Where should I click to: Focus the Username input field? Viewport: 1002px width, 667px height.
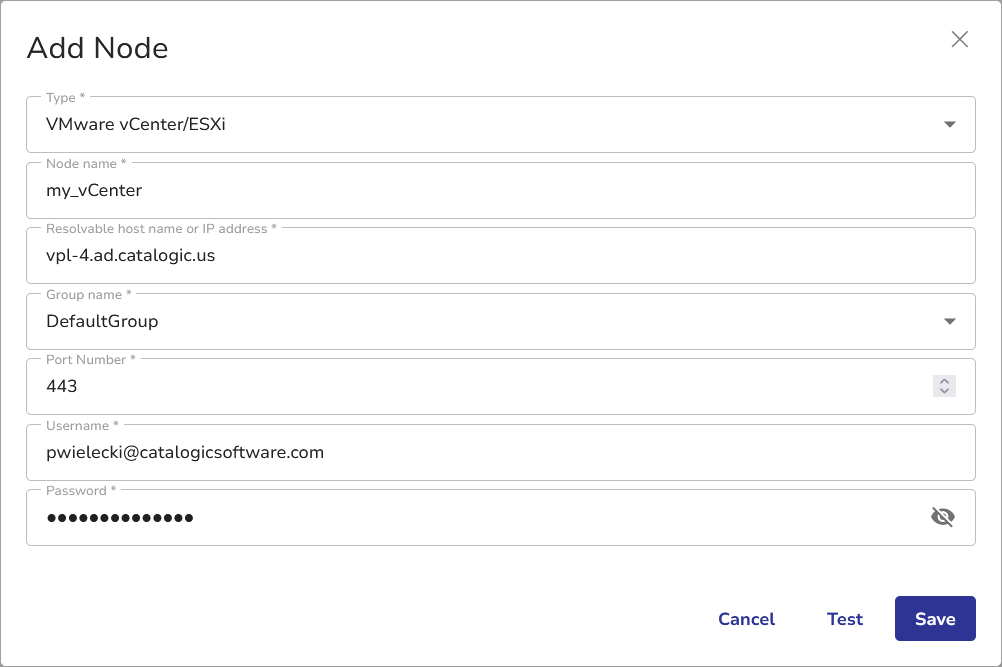pyautogui.click(x=480, y=452)
